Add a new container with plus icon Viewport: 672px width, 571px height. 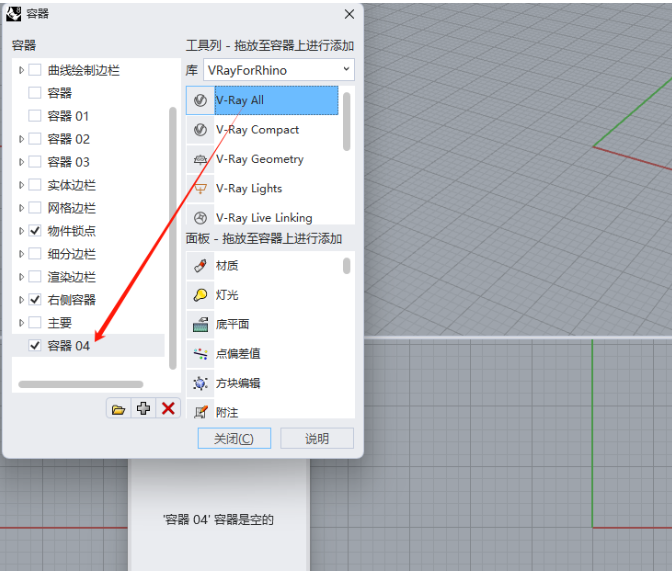143,409
